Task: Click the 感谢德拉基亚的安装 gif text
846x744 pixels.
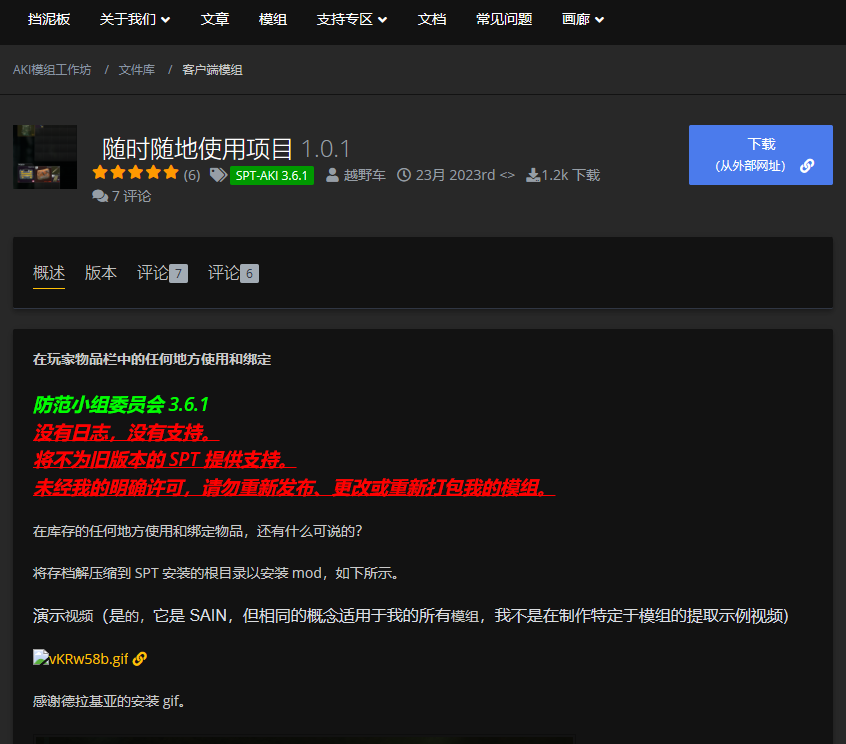Action: pyautogui.click(x=108, y=701)
